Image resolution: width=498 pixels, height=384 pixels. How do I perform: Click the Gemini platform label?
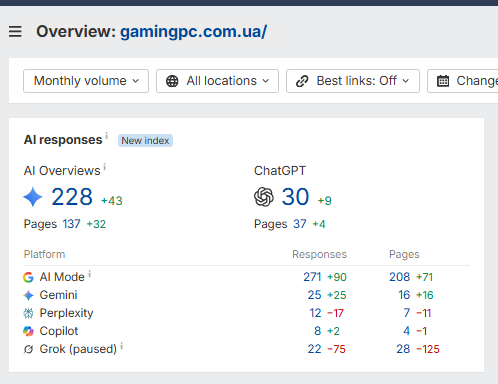pos(58,295)
